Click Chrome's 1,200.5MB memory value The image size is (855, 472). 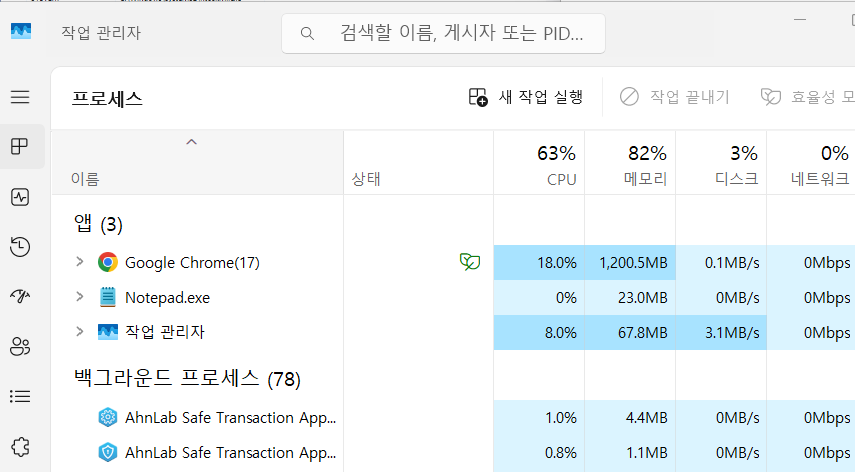[633, 263]
